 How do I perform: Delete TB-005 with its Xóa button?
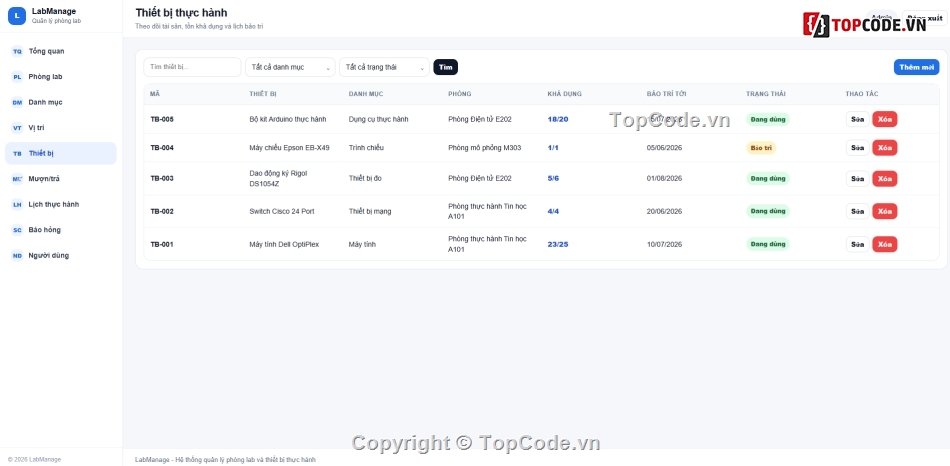885,119
